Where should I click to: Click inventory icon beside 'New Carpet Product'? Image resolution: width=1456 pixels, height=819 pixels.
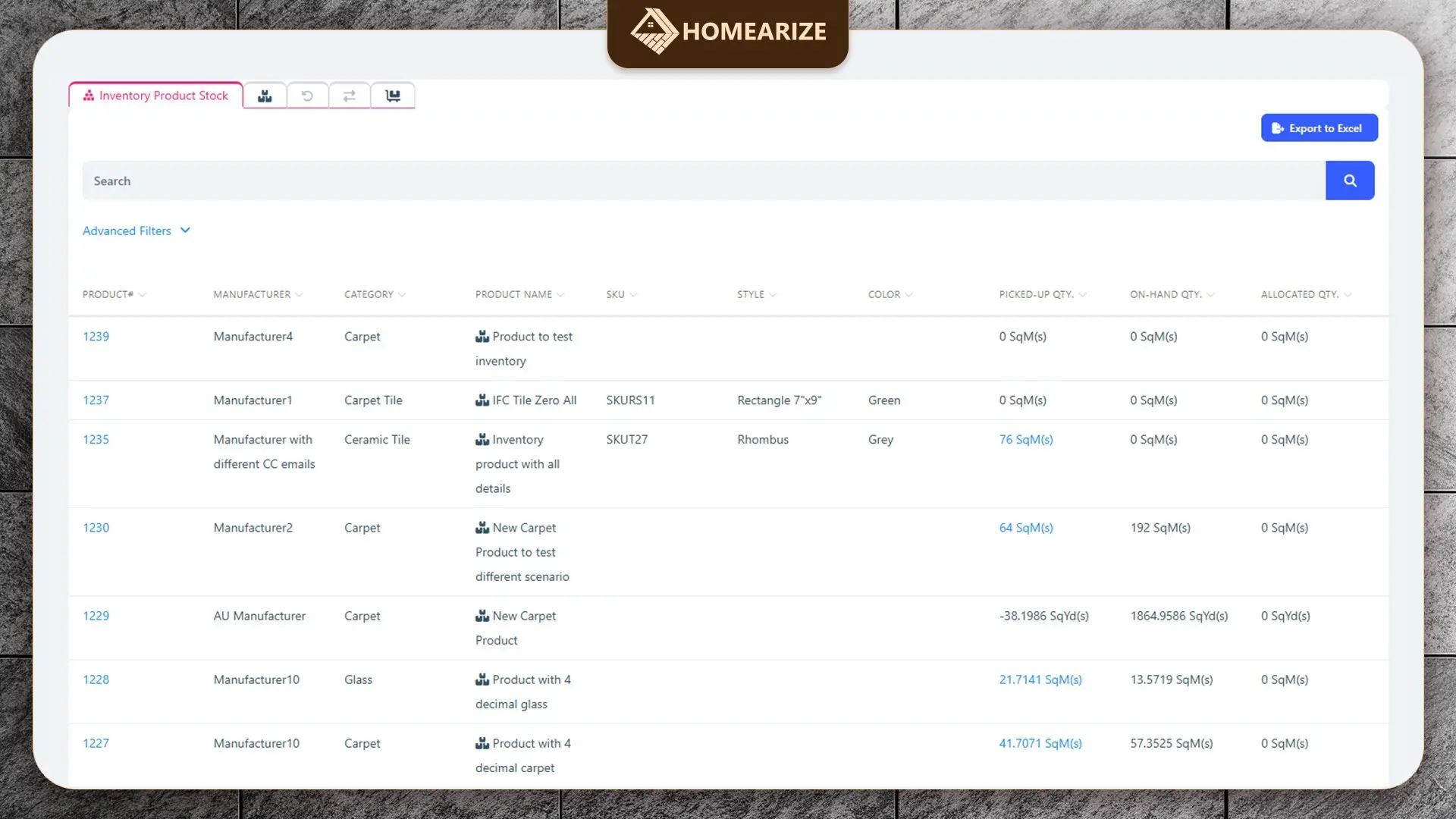coord(483,616)
